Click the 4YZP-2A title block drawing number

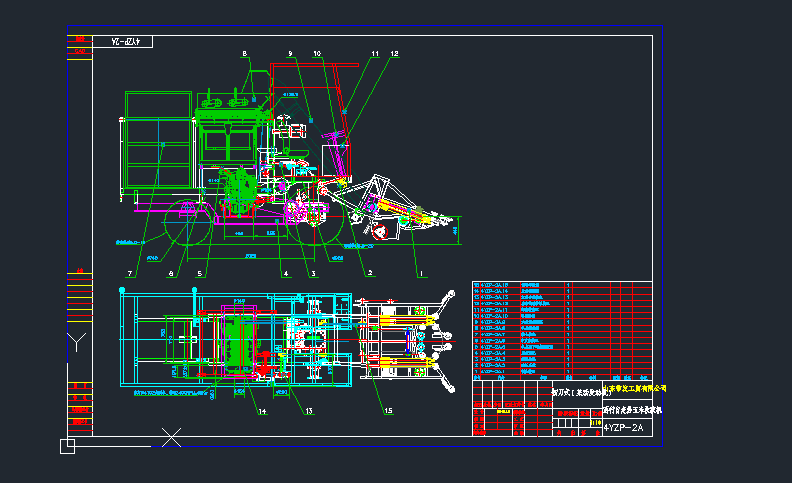[623, 428]
